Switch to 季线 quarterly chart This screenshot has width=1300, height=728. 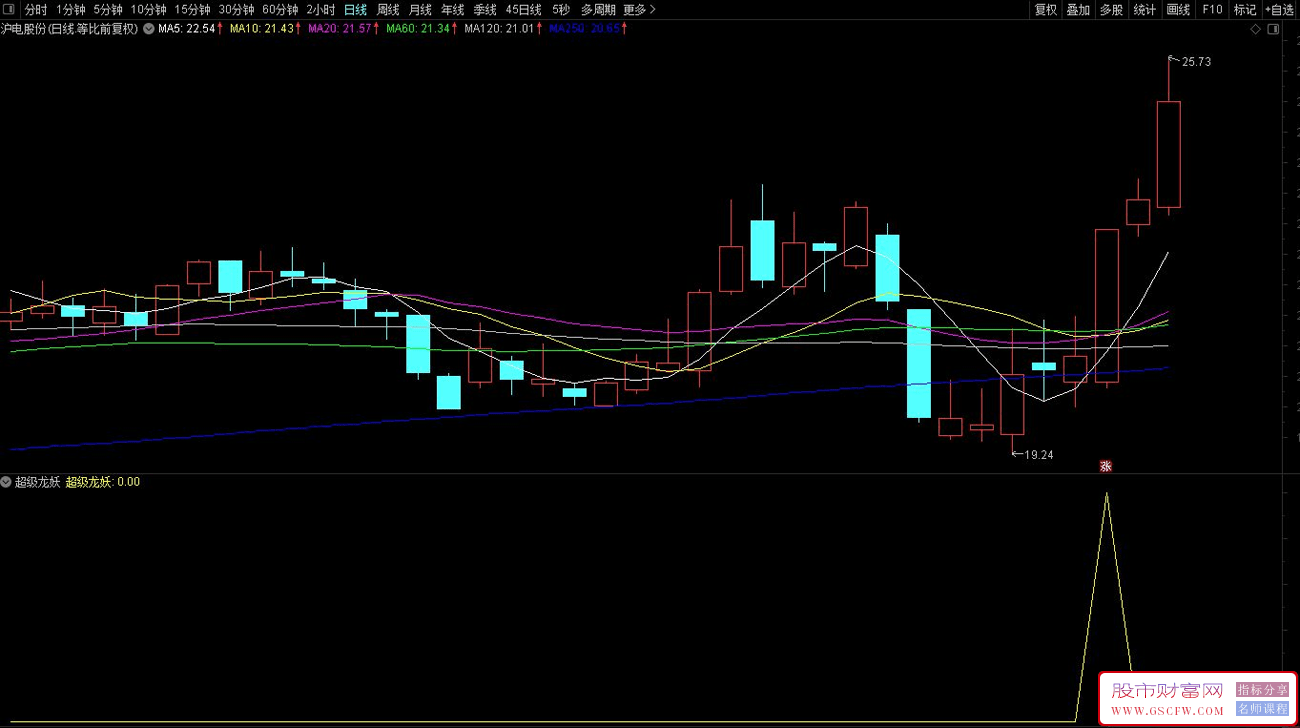pyautogui.click(x=484, y=9)
